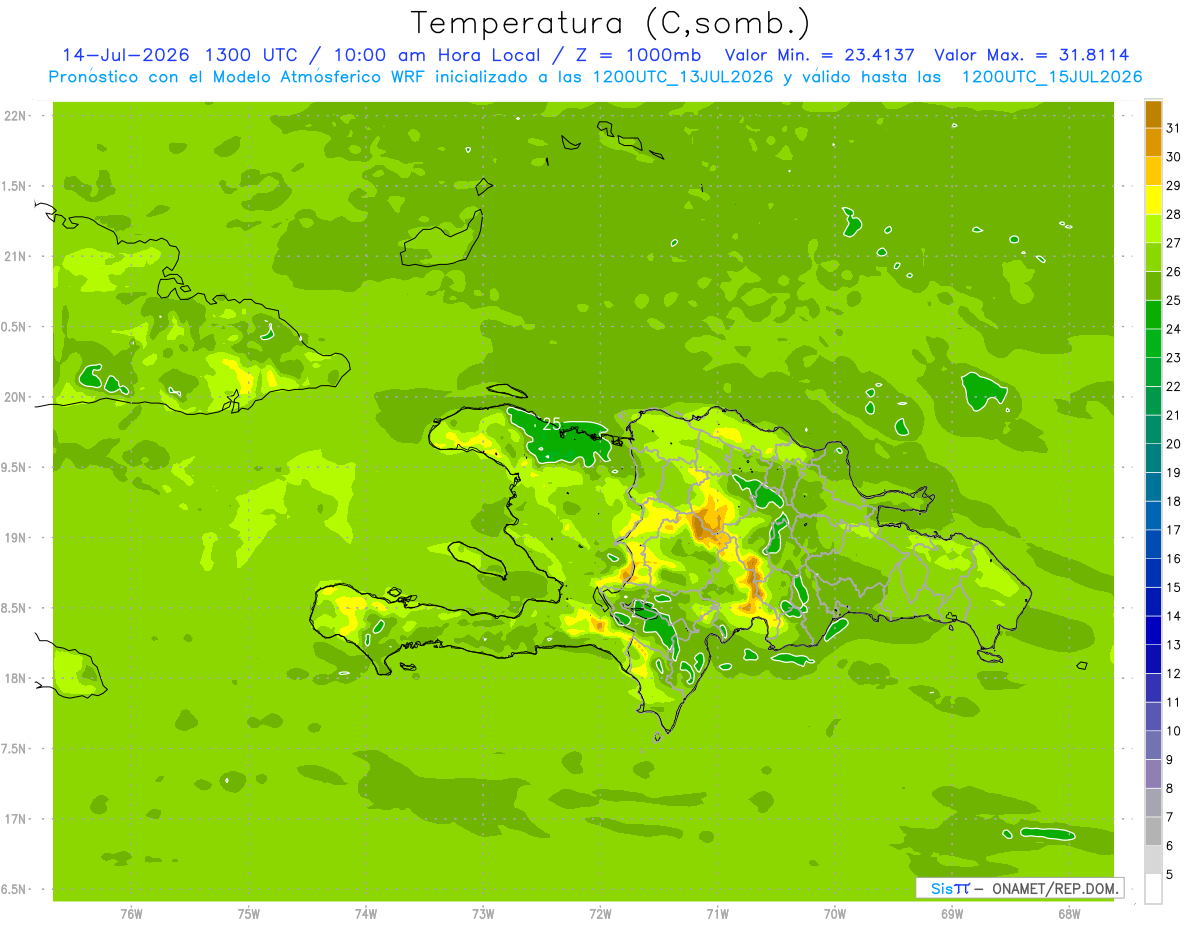Select purple swatch between 8 and 9
The width and height of the screenshot is (1200, 927).
pos(1153,775)
